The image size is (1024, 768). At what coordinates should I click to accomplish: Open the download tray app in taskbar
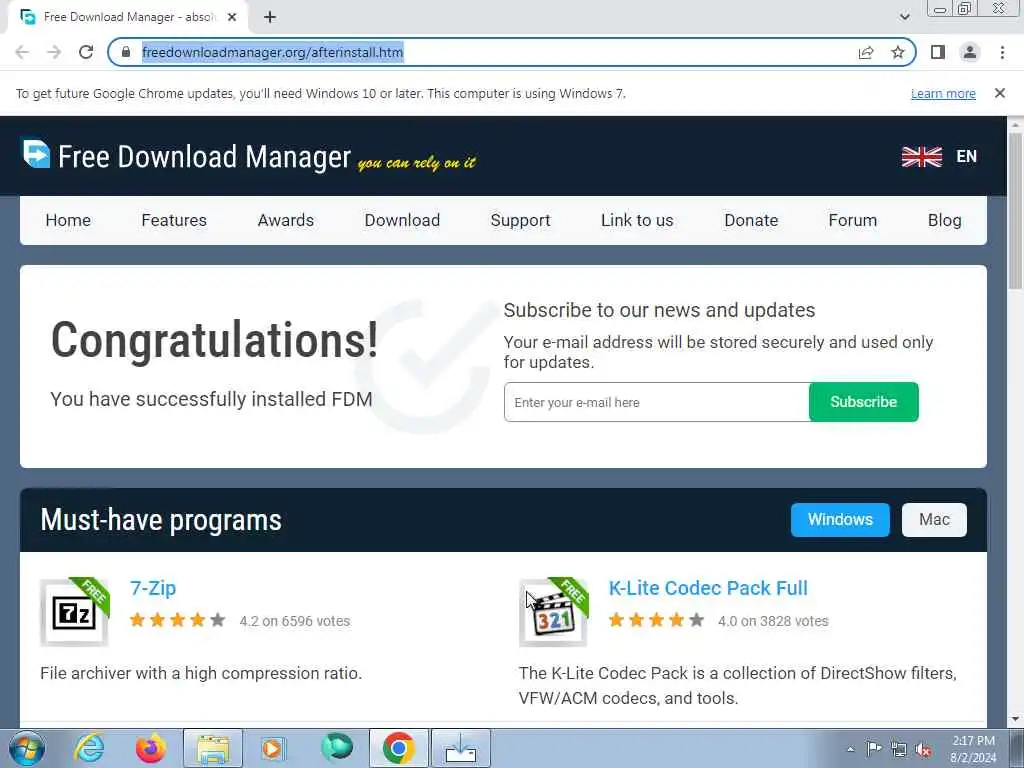(461, 748)
